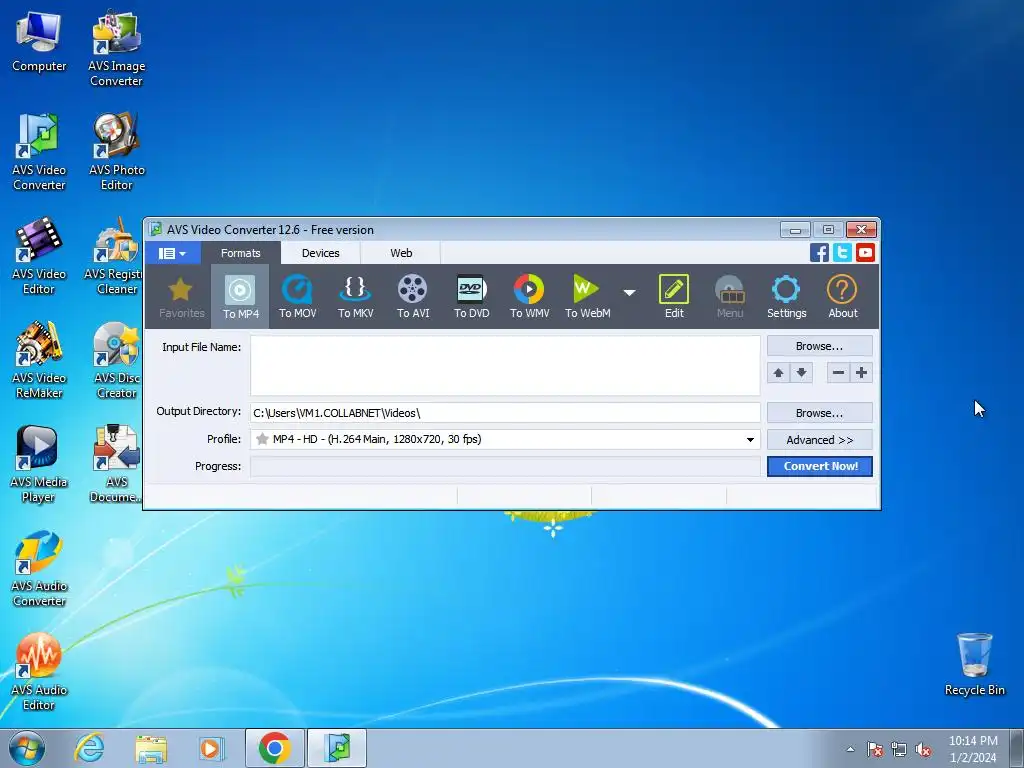The width and height of the screenshot is (1024, 768).
Task: Browse for the output directory
Action: (820, 413)
